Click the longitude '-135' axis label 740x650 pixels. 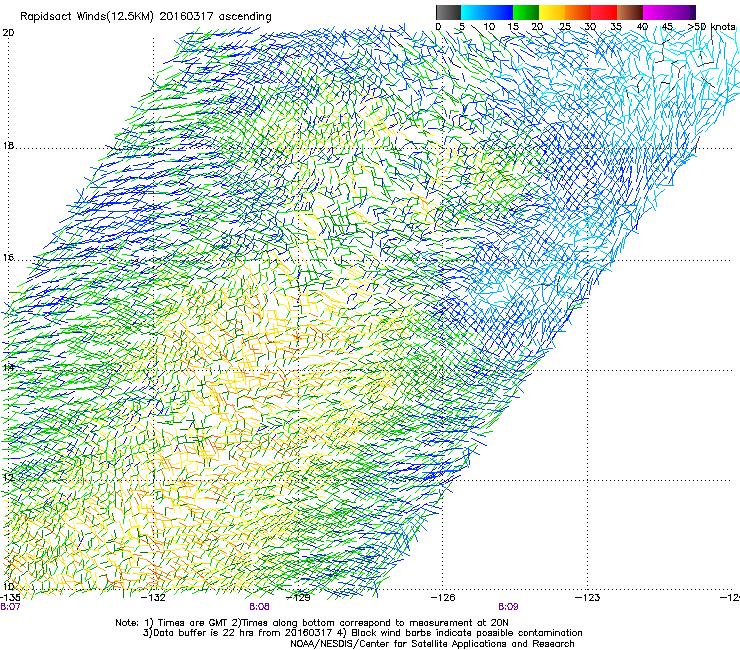10,598
